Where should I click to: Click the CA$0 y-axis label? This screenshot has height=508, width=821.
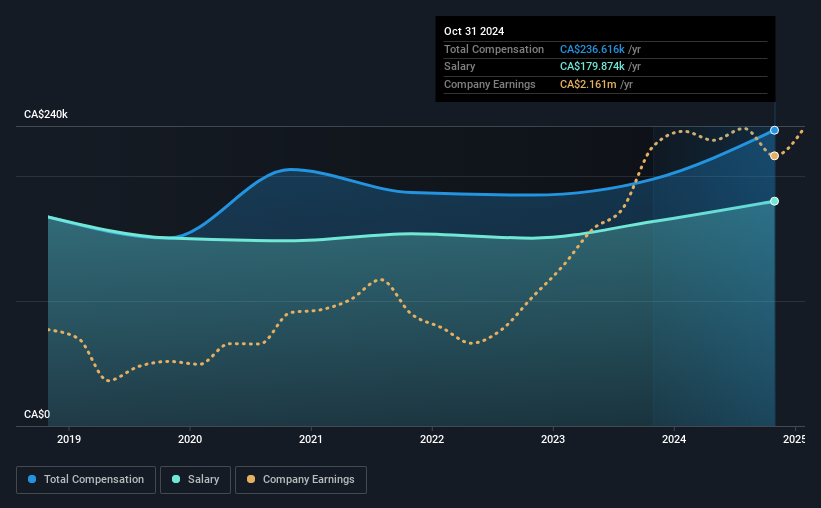[x=37, y=414]
